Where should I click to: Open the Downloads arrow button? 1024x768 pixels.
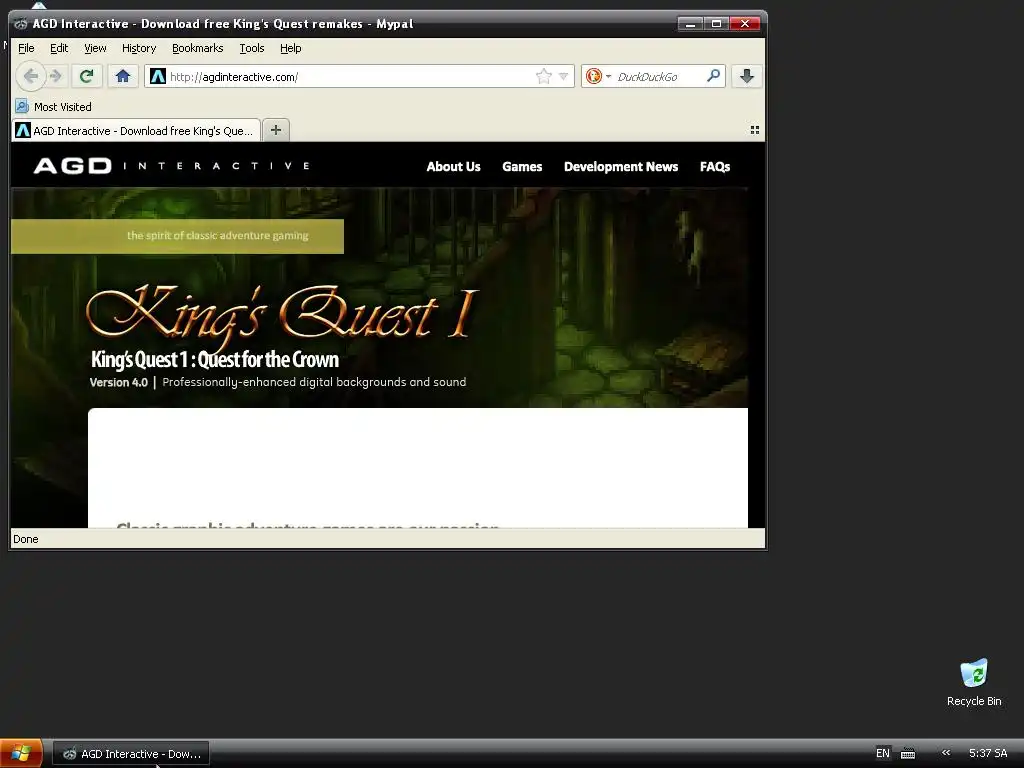(x=746, y=76)
